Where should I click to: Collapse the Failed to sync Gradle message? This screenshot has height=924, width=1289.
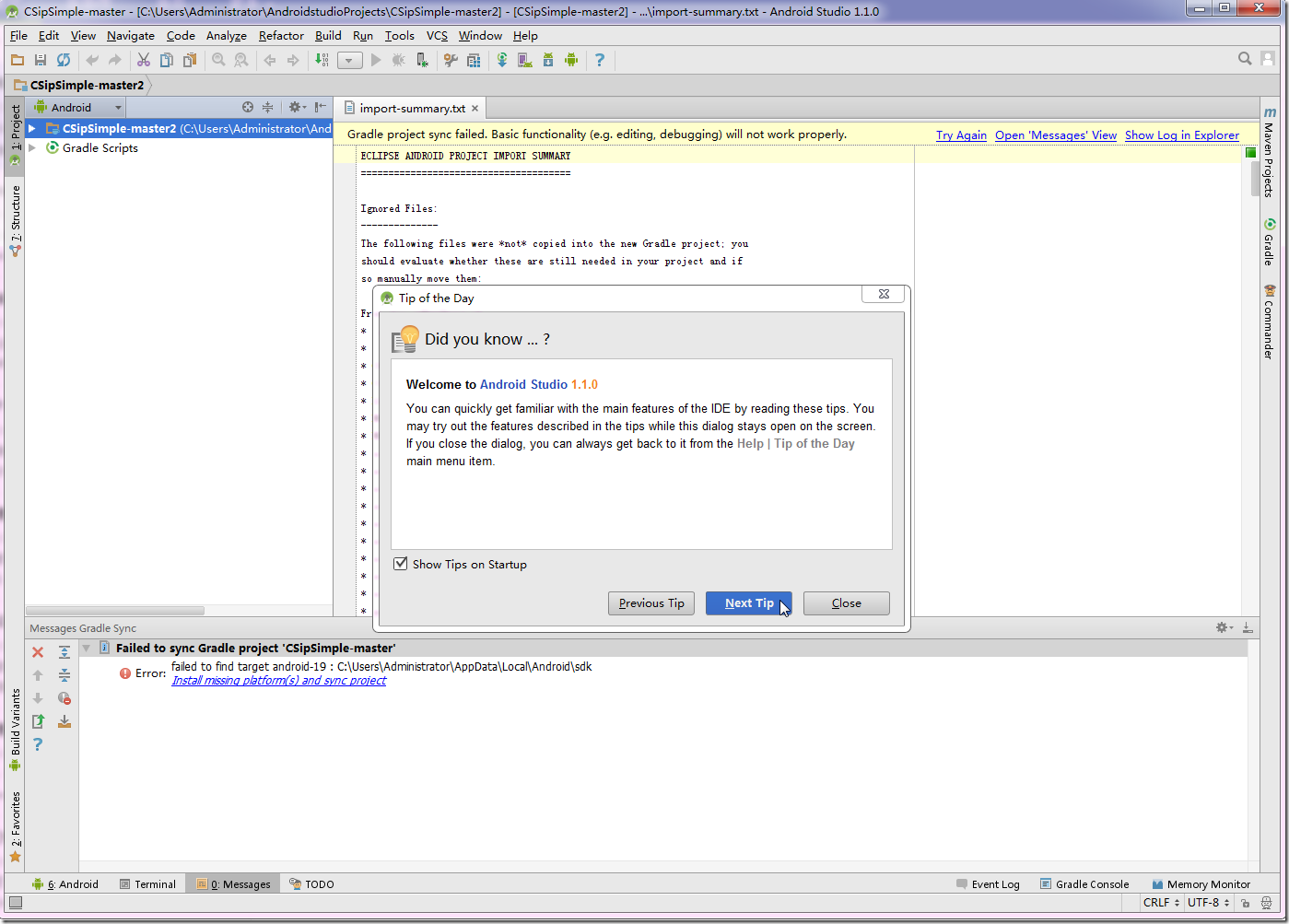pyautogui.click(x=87, y=648)
